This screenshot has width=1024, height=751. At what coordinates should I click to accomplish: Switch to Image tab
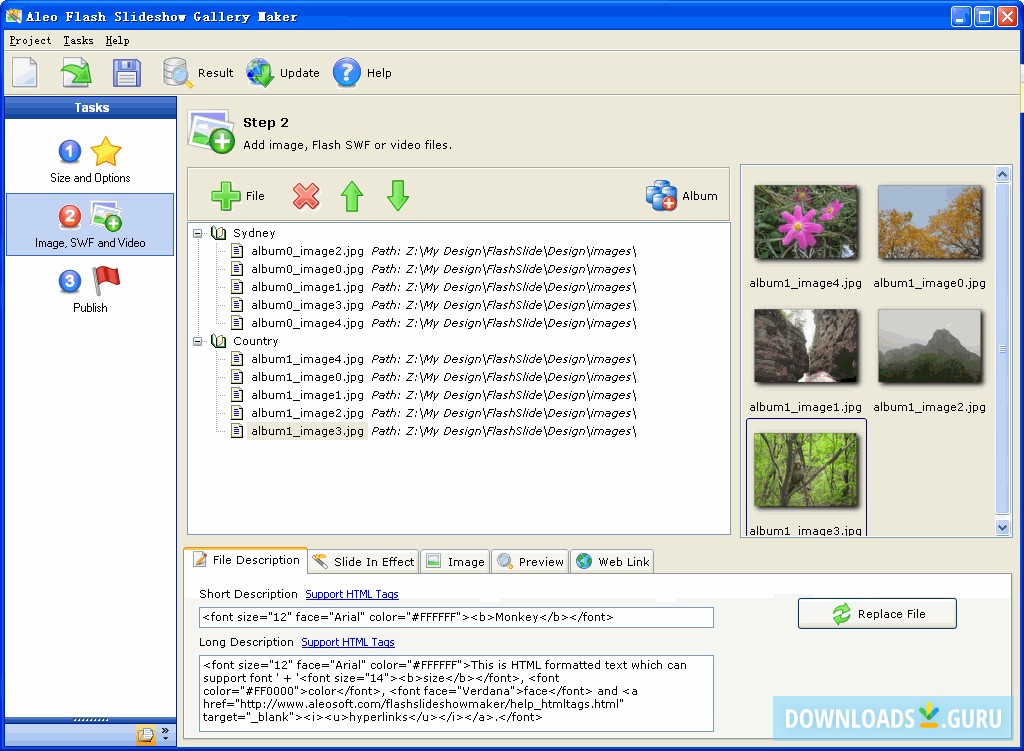(x=456, y=562)
